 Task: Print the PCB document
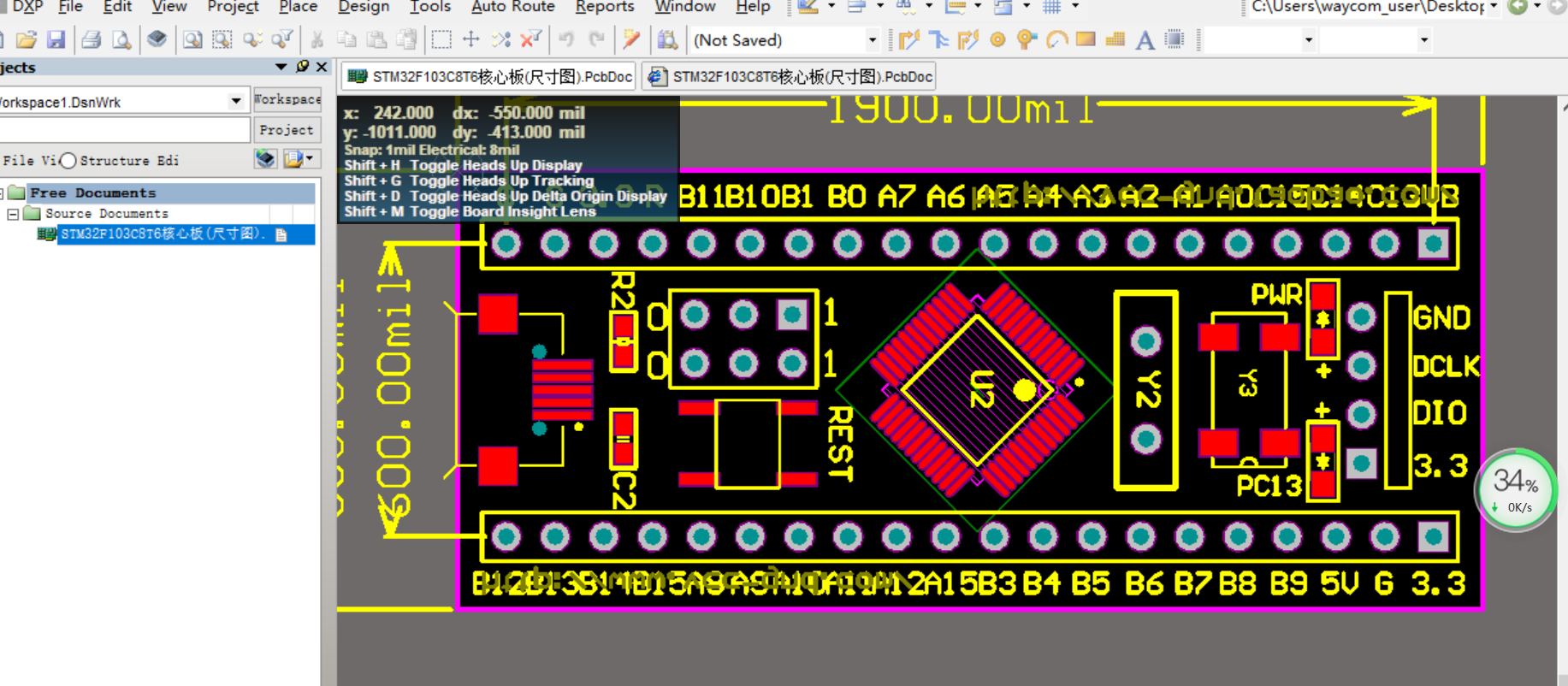(92, 40)
